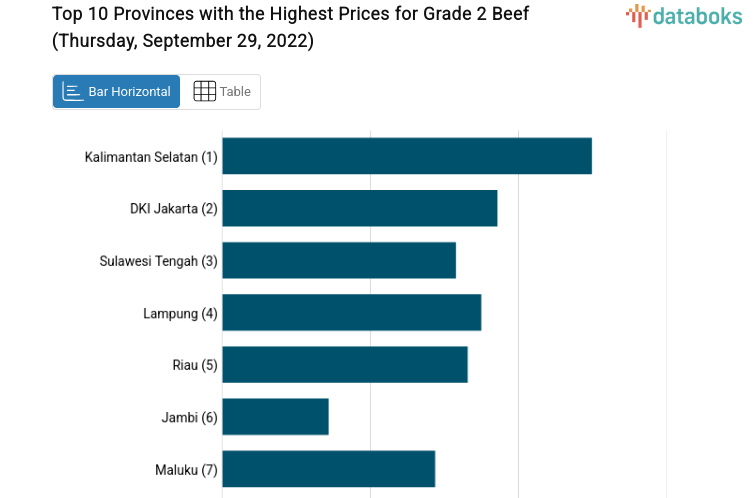Click the DKI Jakarta (2) label
Viewport: 753px width, 498px height.
173,209
